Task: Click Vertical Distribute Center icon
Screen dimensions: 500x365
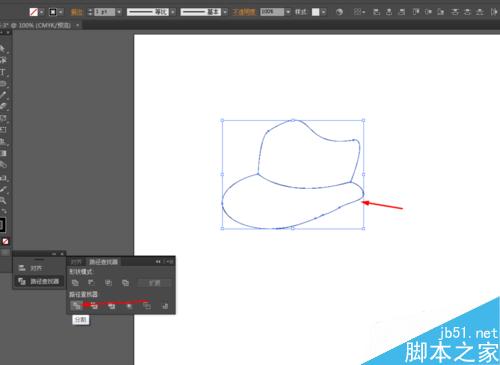Action: [x=467, y=12]
